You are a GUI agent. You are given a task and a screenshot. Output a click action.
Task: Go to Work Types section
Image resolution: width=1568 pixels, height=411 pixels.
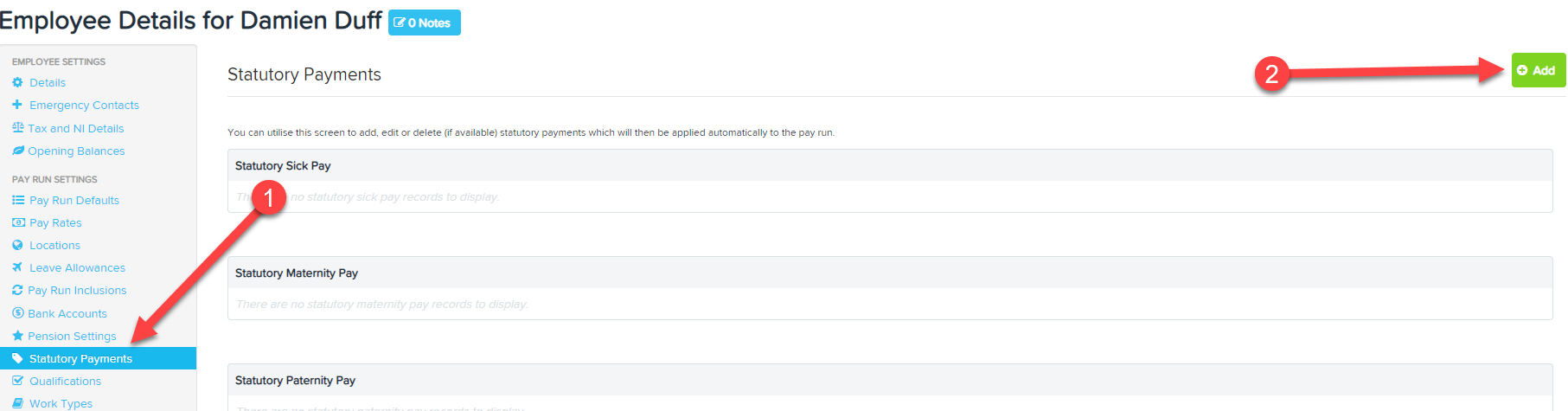61,403
